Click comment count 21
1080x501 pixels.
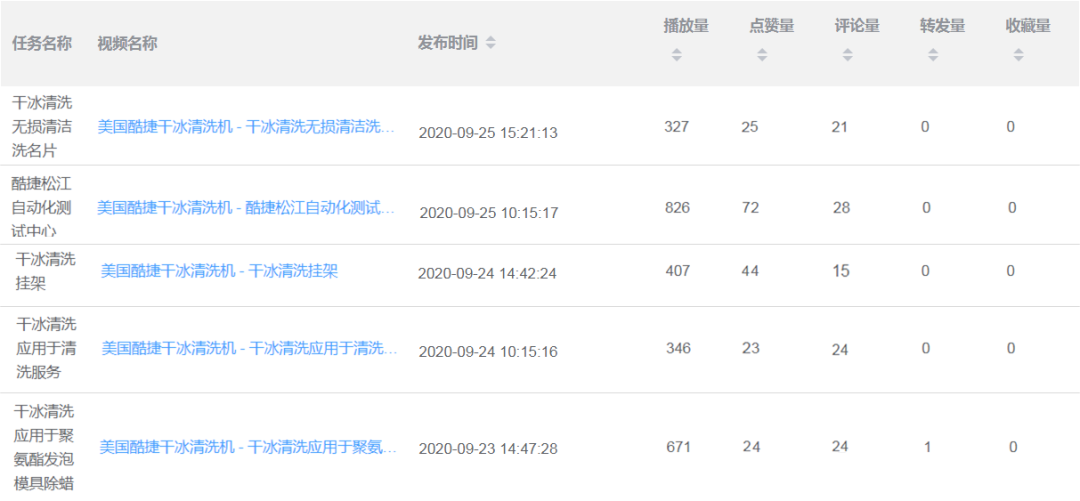pos(840,127)
